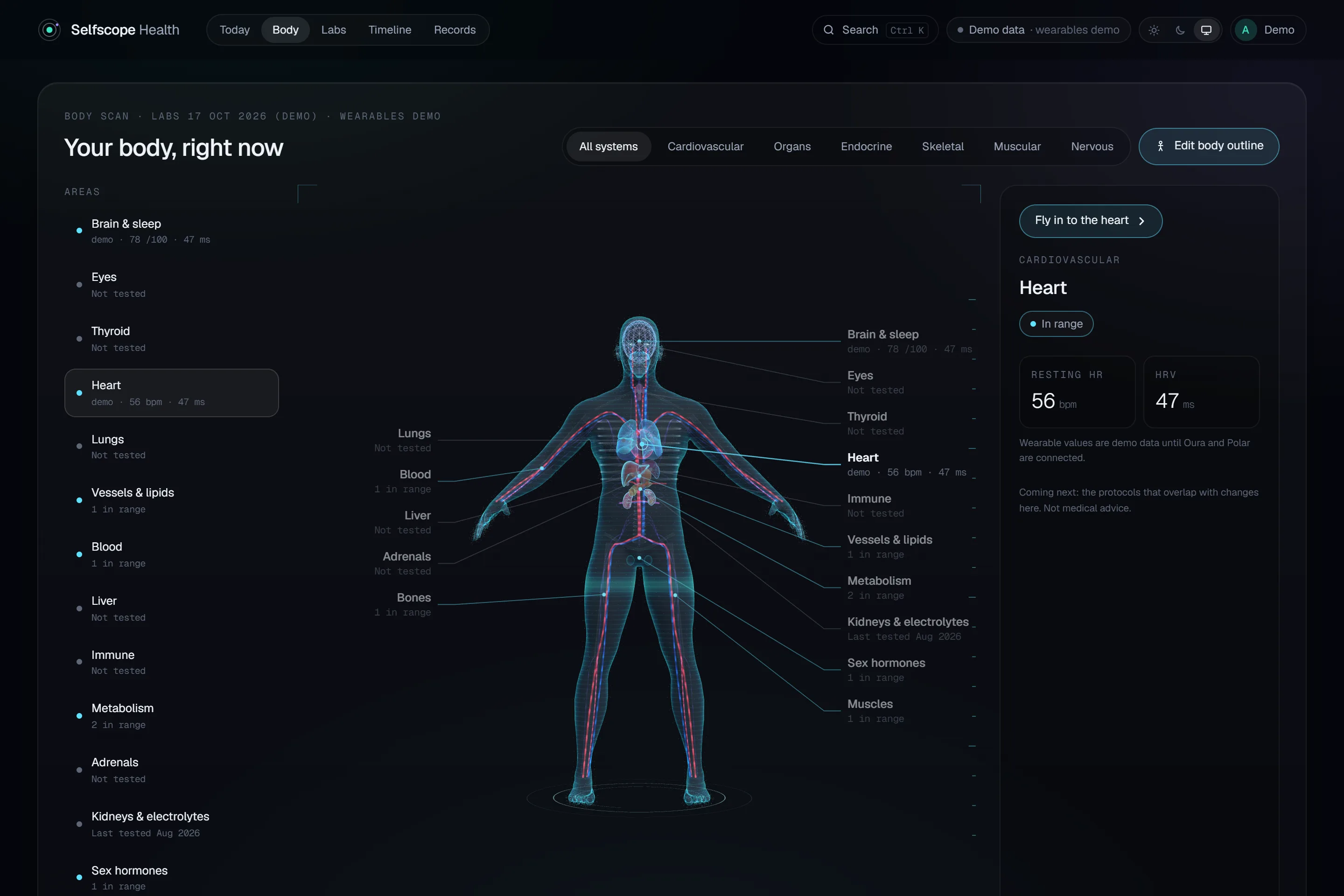Screen dimensions: 1344x896
Task: Click Immune label beside body model
Action: 875,506
